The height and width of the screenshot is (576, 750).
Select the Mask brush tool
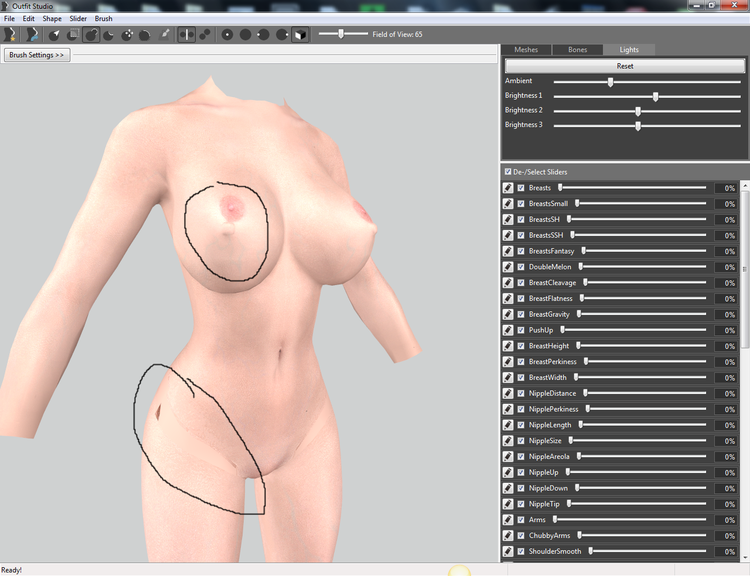point(73,34)
